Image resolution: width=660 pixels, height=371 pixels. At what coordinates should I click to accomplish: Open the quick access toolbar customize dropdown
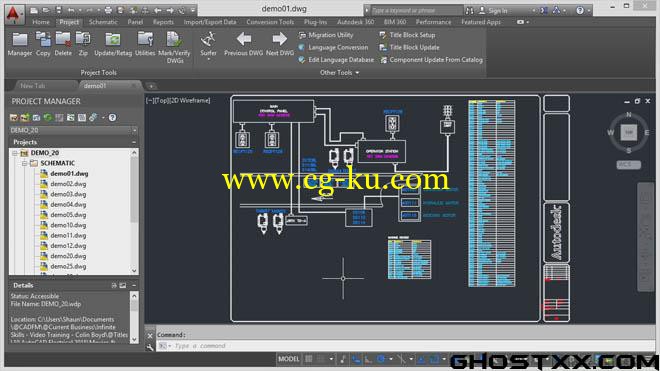point(193,10)
